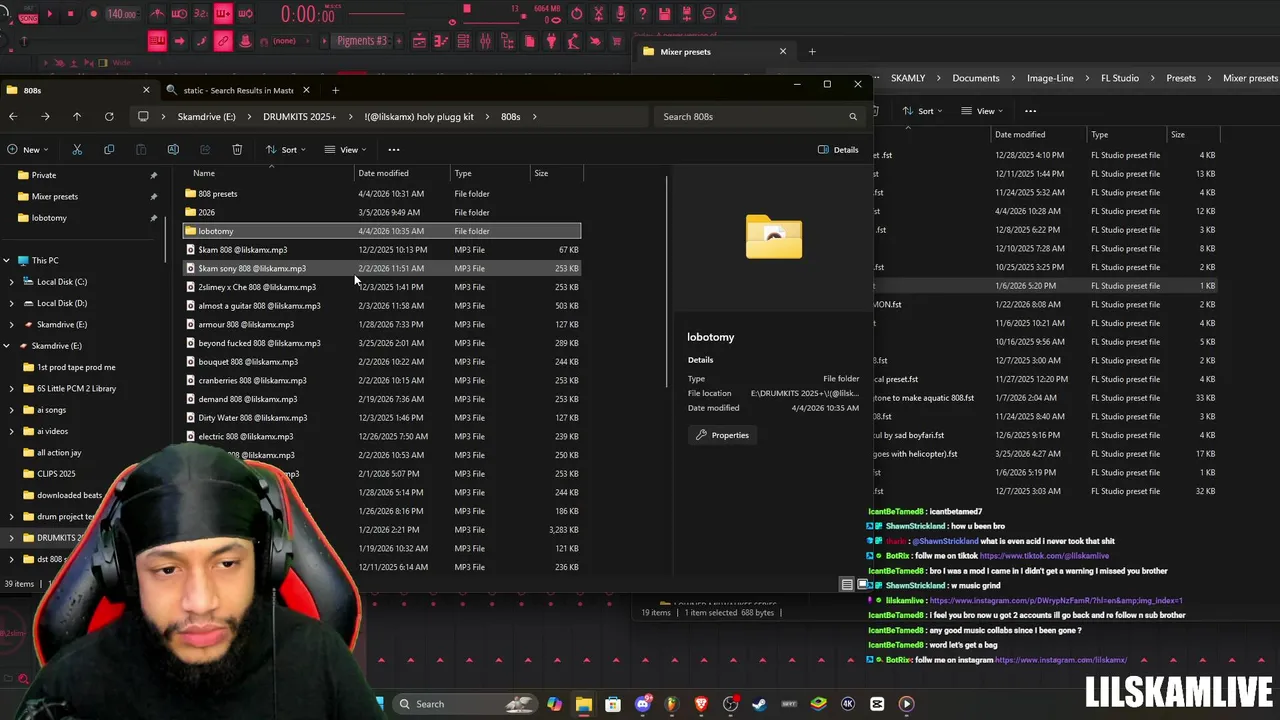
Task: Click the FL Studio play button
Action: [x=50, y=14]
